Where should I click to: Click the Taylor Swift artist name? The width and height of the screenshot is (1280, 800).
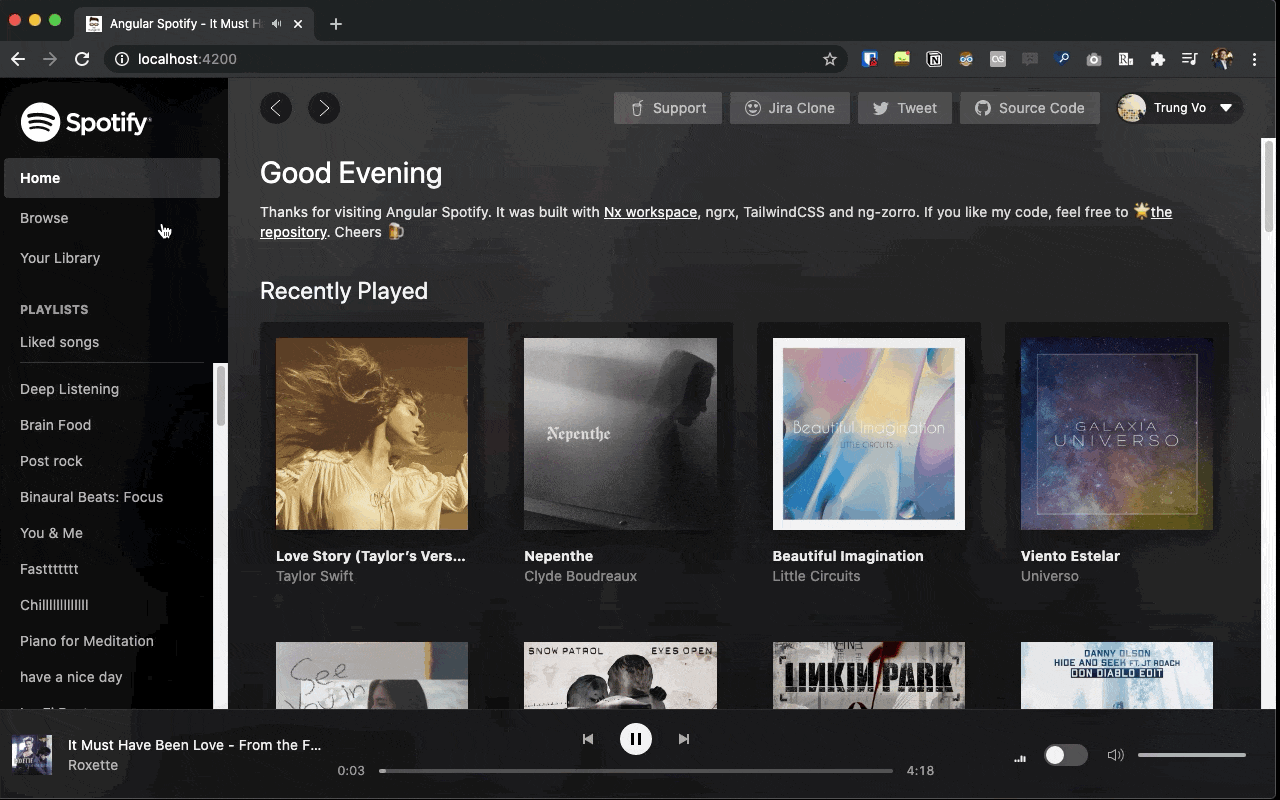pos(315,576)
